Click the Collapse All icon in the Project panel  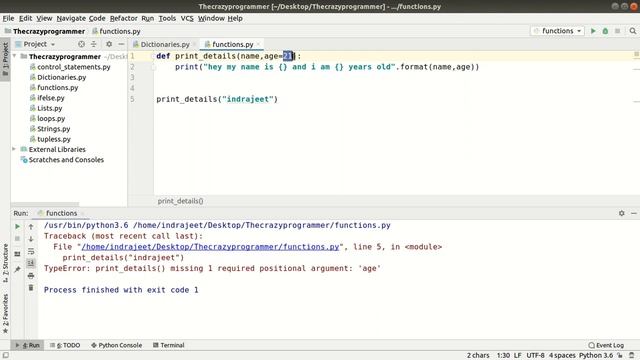[x=93, y=44]
